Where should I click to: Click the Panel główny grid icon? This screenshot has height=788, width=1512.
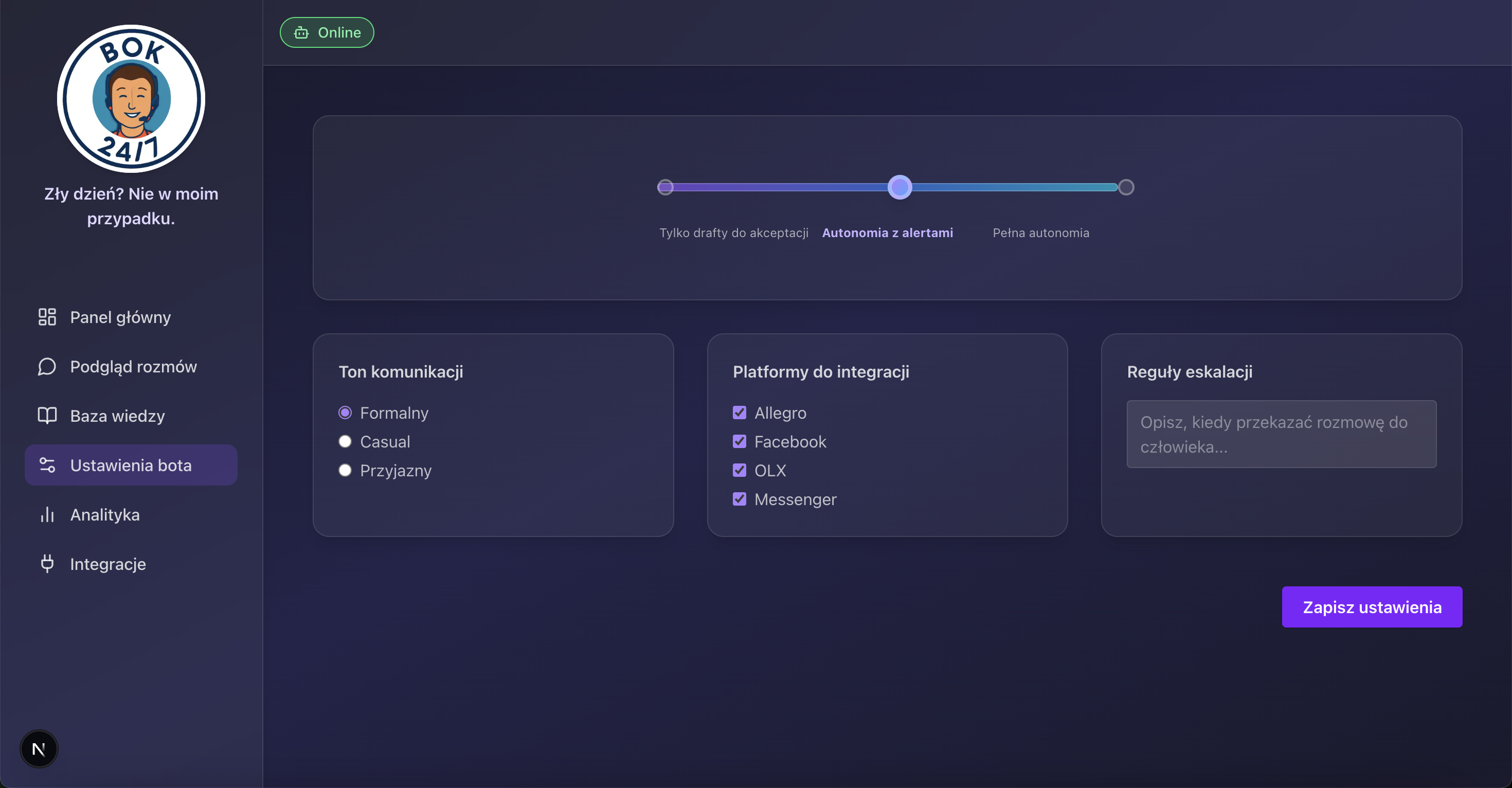click(x=46, y=316)
